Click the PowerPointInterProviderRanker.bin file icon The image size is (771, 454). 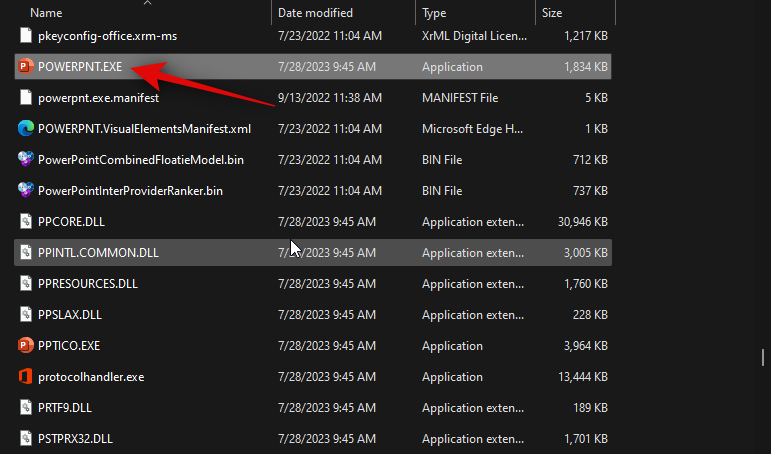pos(26,190)
